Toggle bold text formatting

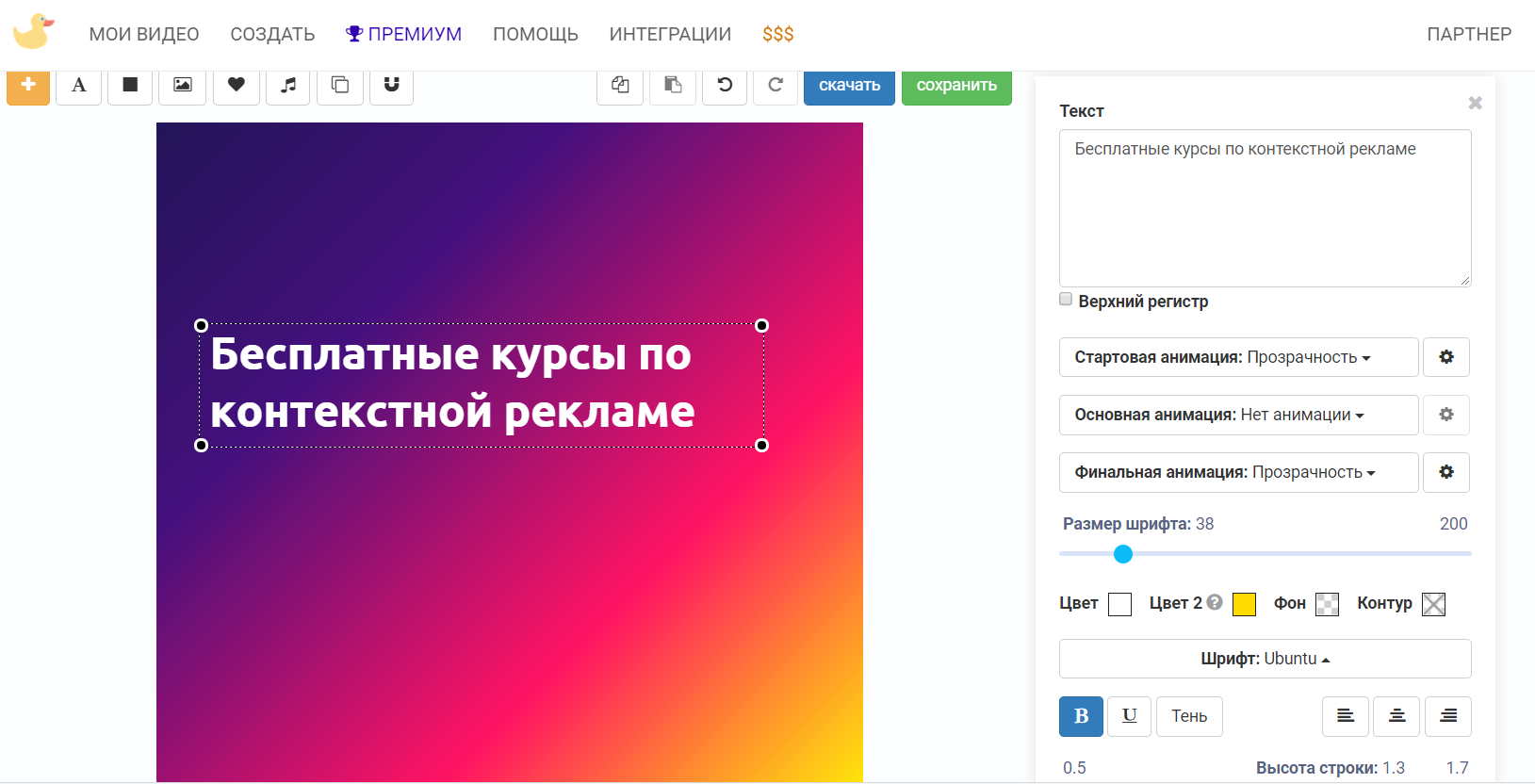pyautogui.click(x=1081, y=716)
